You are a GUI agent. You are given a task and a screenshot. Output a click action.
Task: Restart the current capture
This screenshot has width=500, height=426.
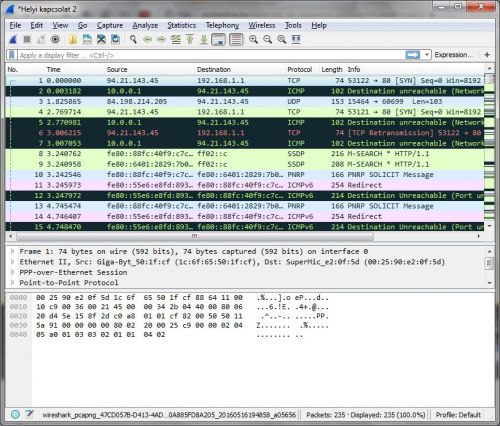[x=41, y=40]
